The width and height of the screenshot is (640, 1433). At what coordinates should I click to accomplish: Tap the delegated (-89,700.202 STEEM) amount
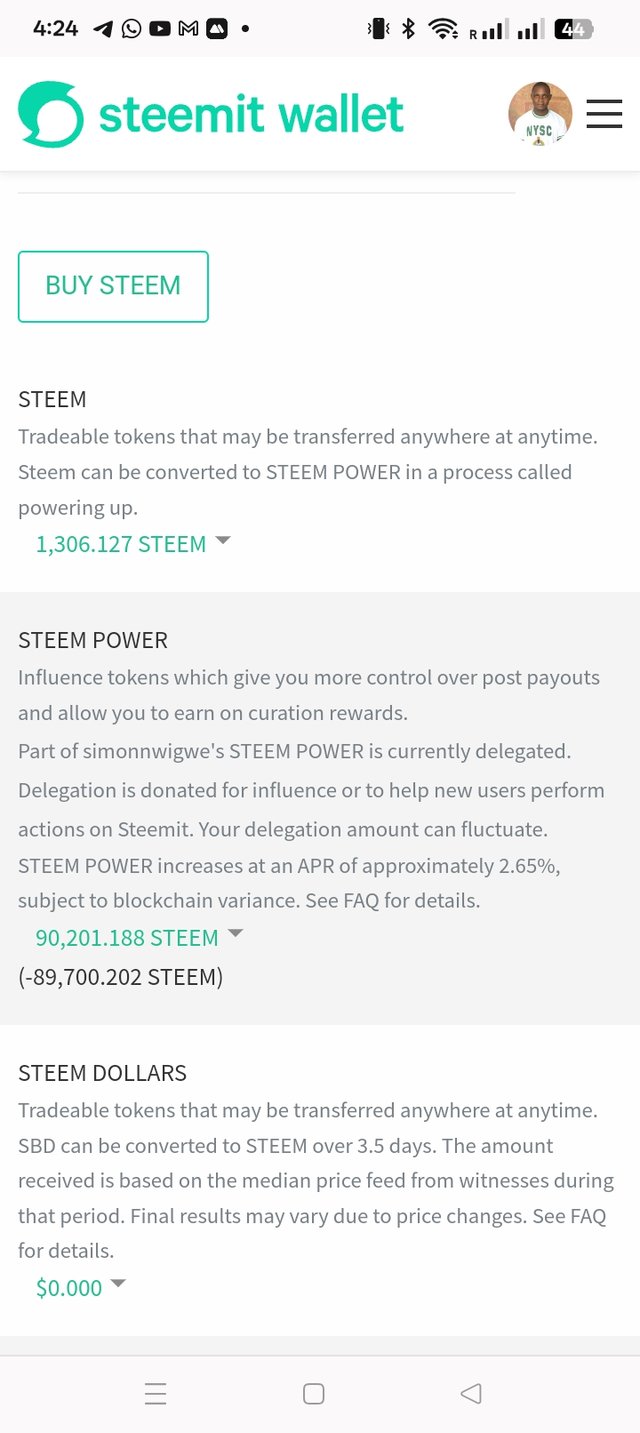[120, 977]
